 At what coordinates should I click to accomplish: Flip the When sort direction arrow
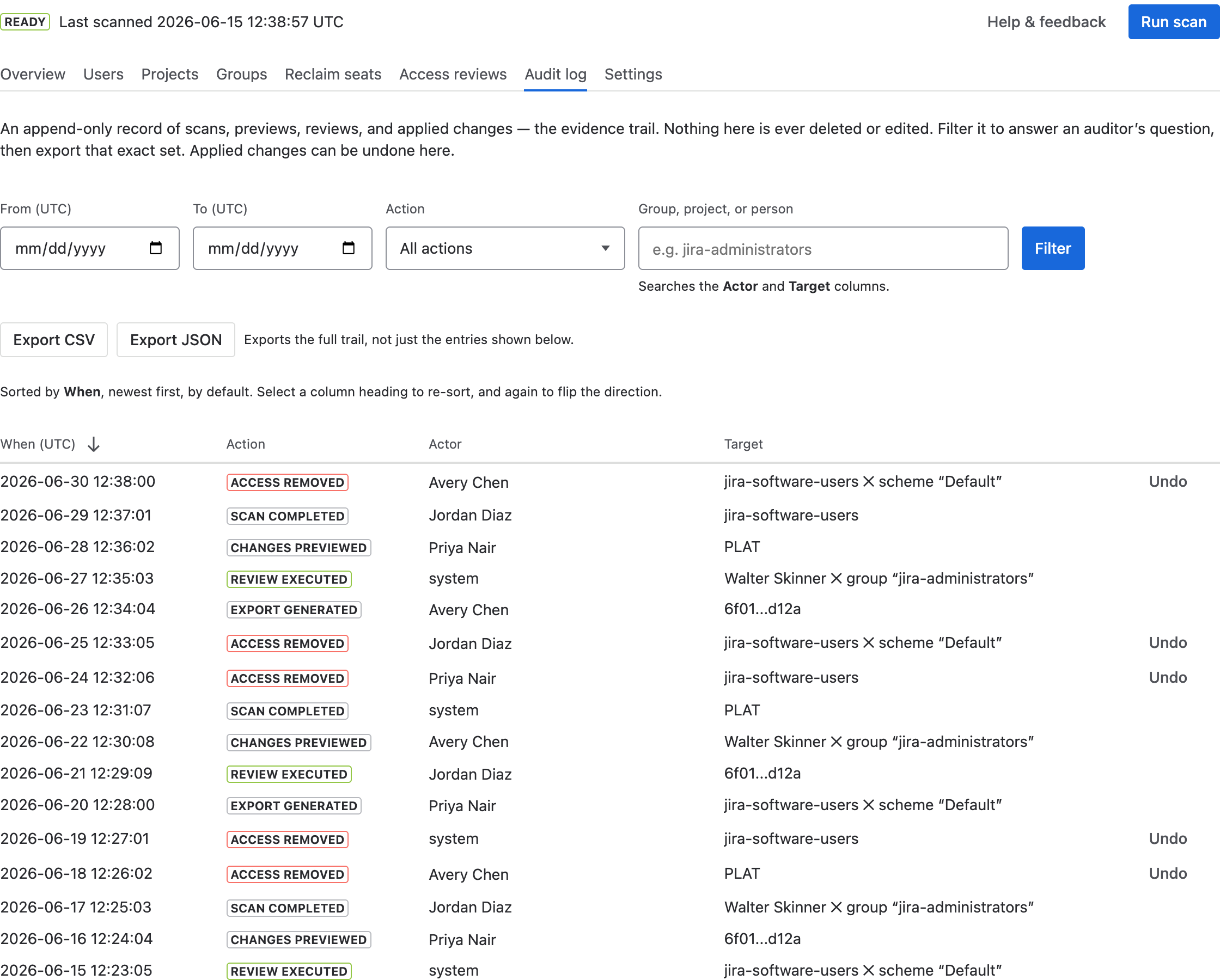tap(94, 444)
